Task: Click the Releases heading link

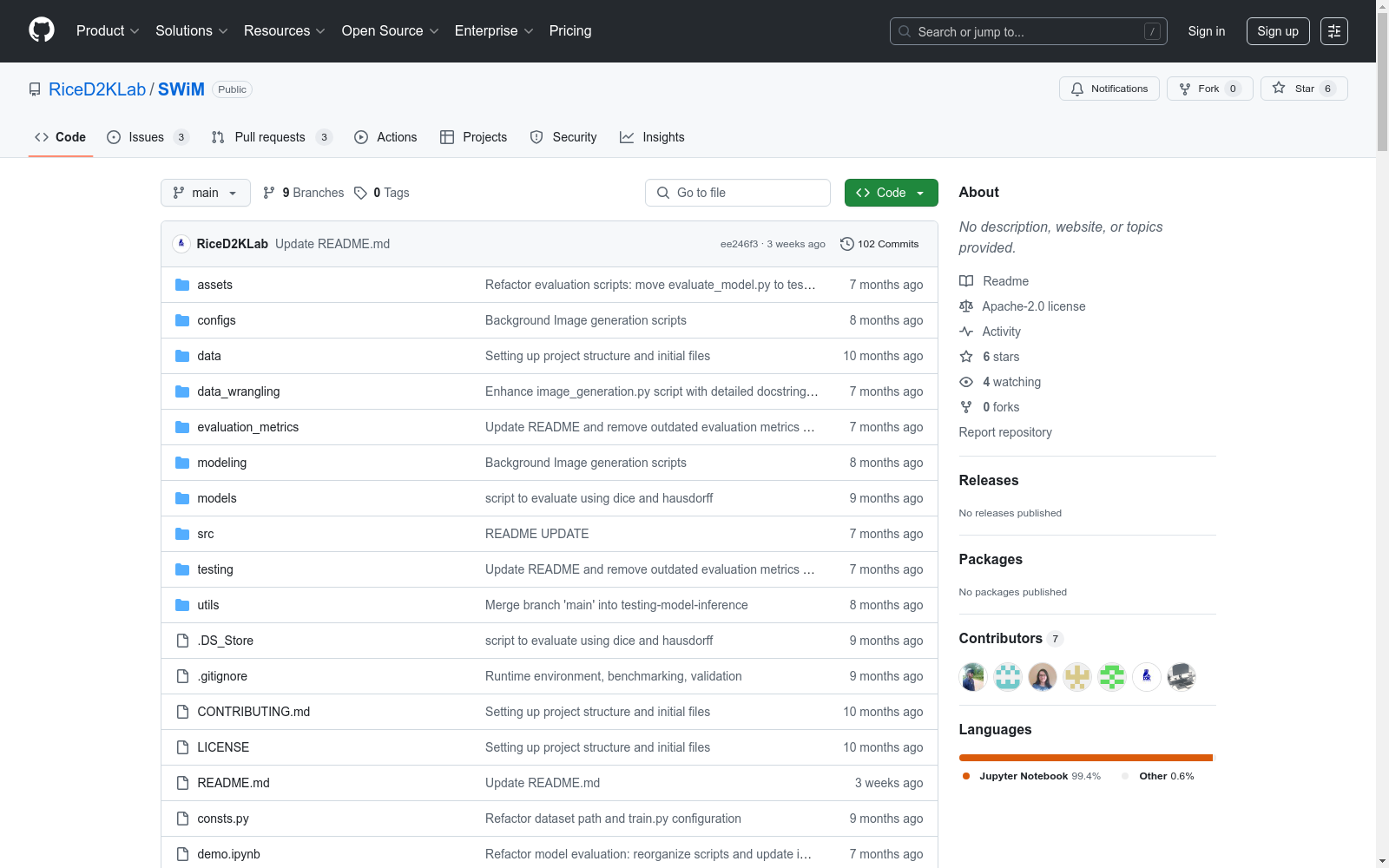Action: pos(989,480)
